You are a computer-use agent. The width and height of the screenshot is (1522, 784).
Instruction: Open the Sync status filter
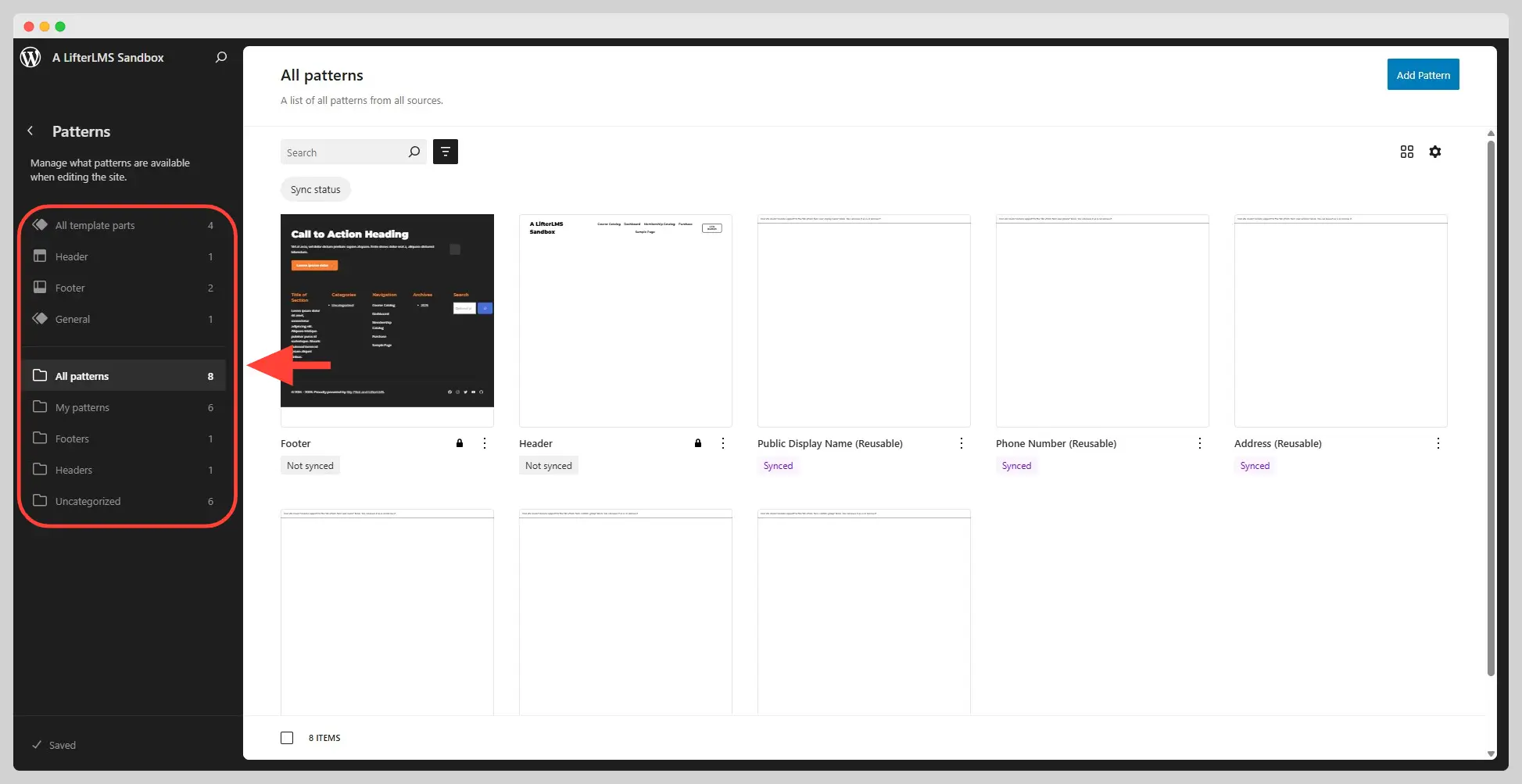click(315, 189)
